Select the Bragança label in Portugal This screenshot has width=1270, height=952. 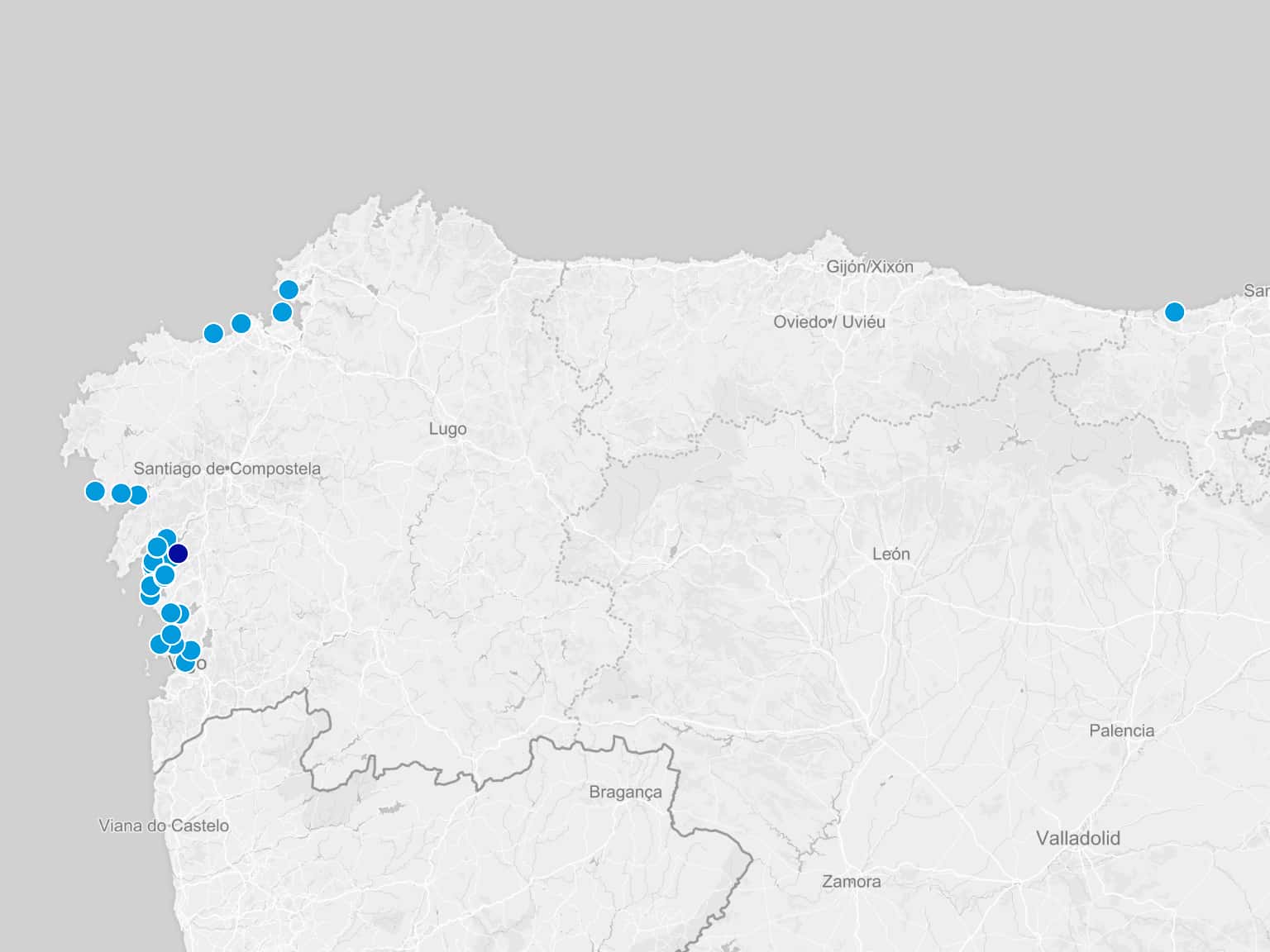[x=625, y=792]
